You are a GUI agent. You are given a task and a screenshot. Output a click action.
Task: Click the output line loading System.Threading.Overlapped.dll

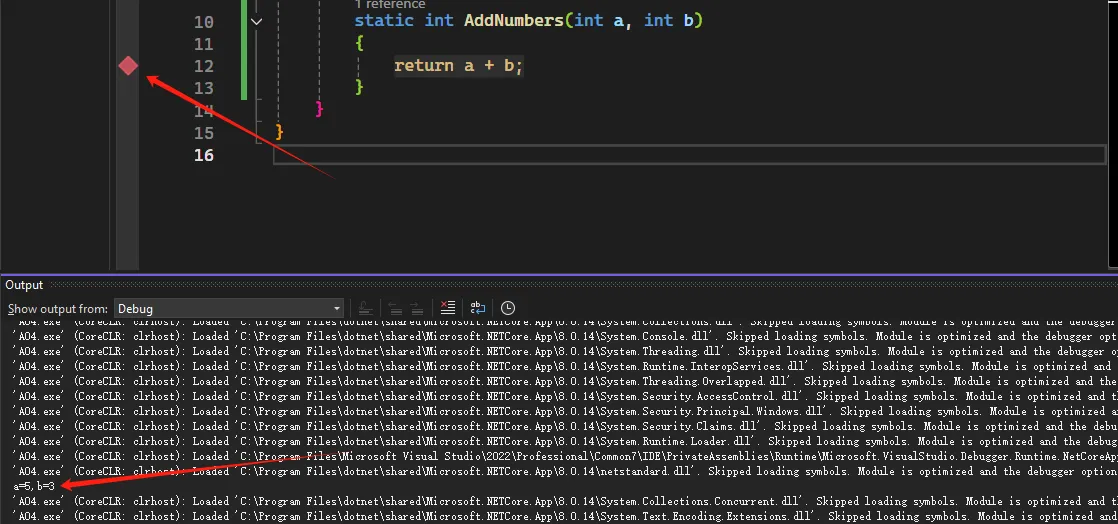click(x=565, y=381)
